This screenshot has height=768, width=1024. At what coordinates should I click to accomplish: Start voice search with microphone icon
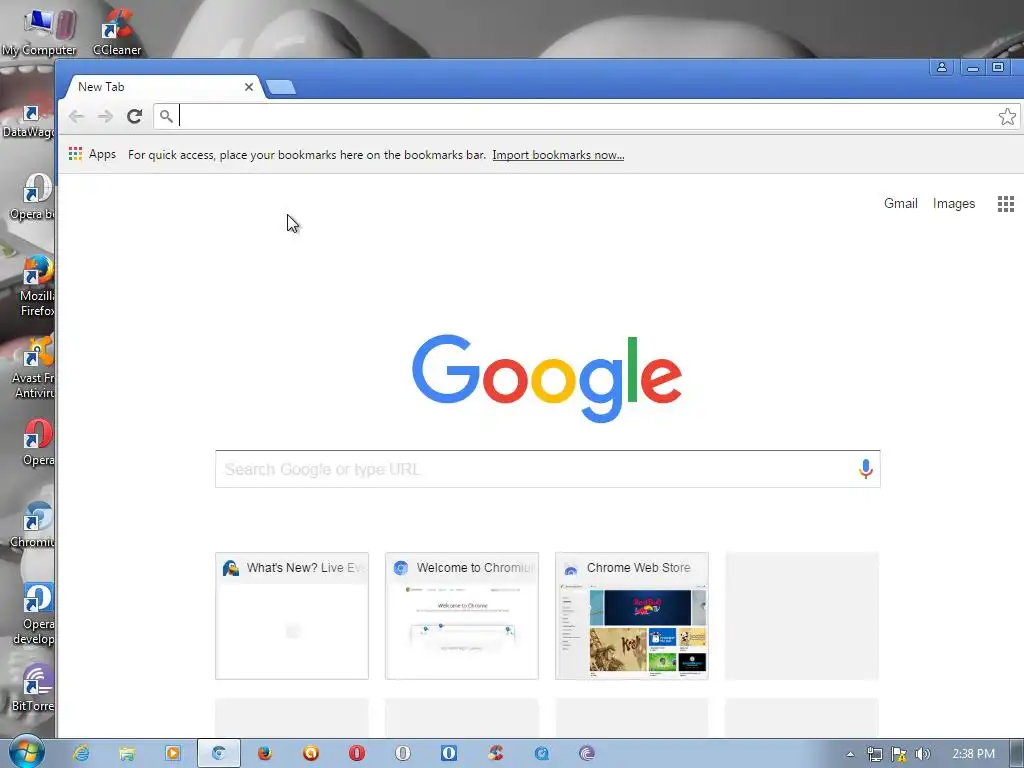click(865, 469)
